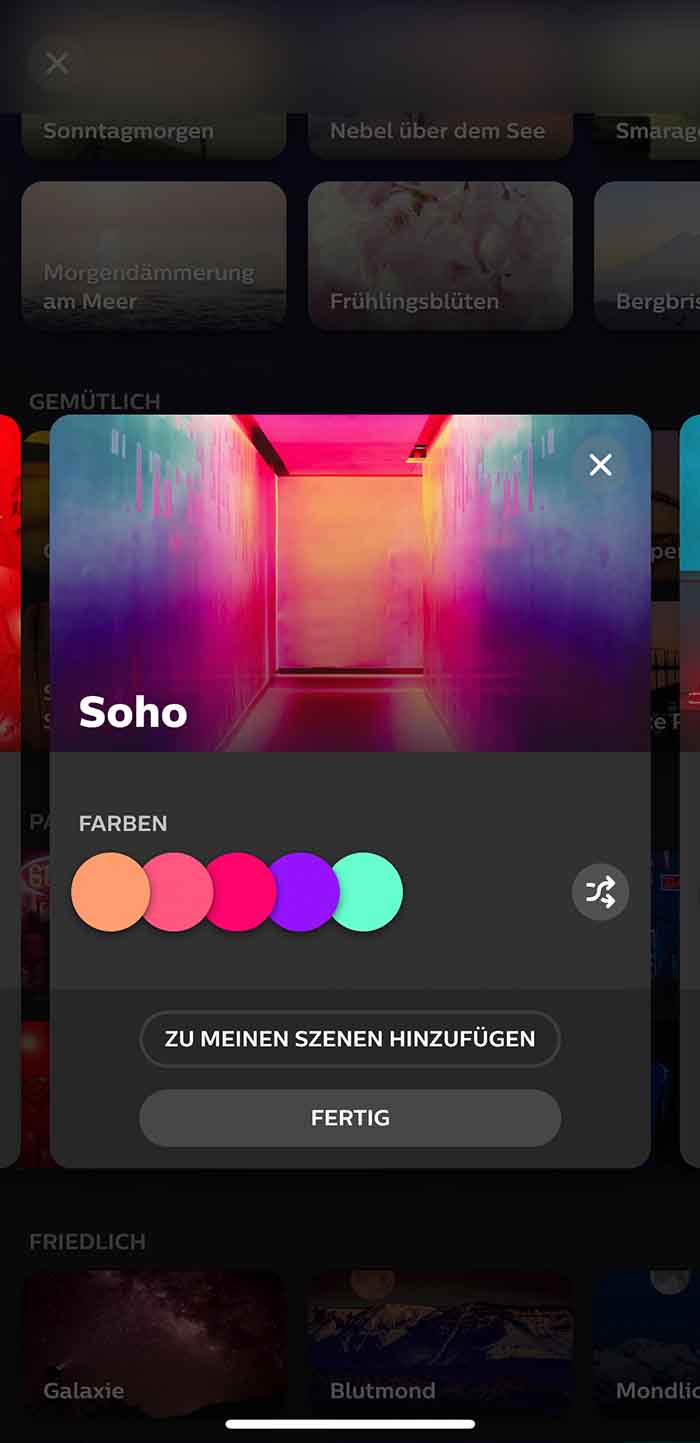Choose the Morgendämmerung am Meer scene
Viewport: 700px width, 1443px height.
click(154, 256)
